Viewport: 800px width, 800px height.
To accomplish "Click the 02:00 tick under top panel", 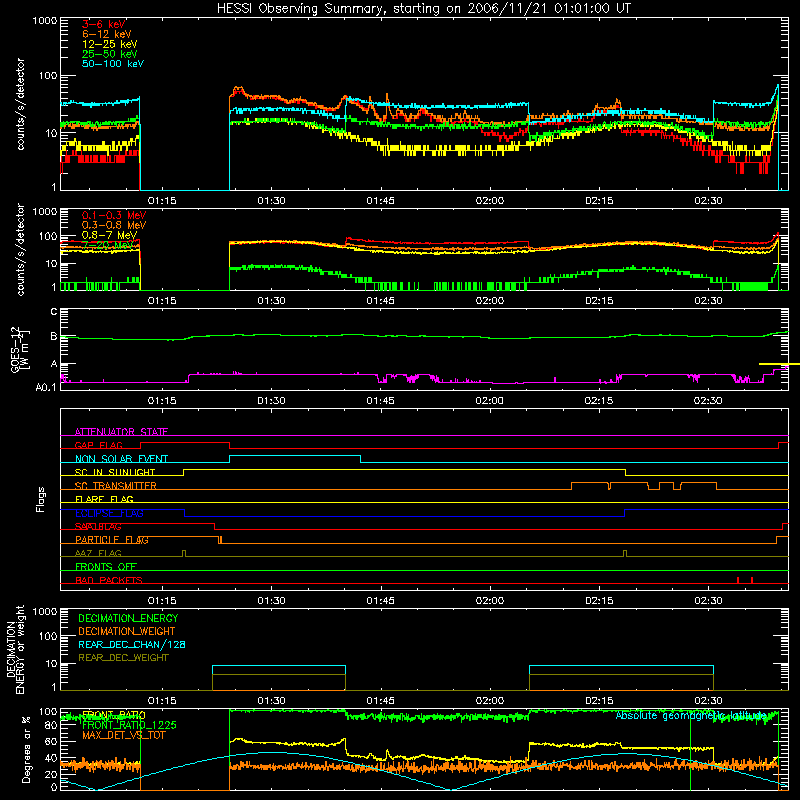I will [x=490, y=201].
